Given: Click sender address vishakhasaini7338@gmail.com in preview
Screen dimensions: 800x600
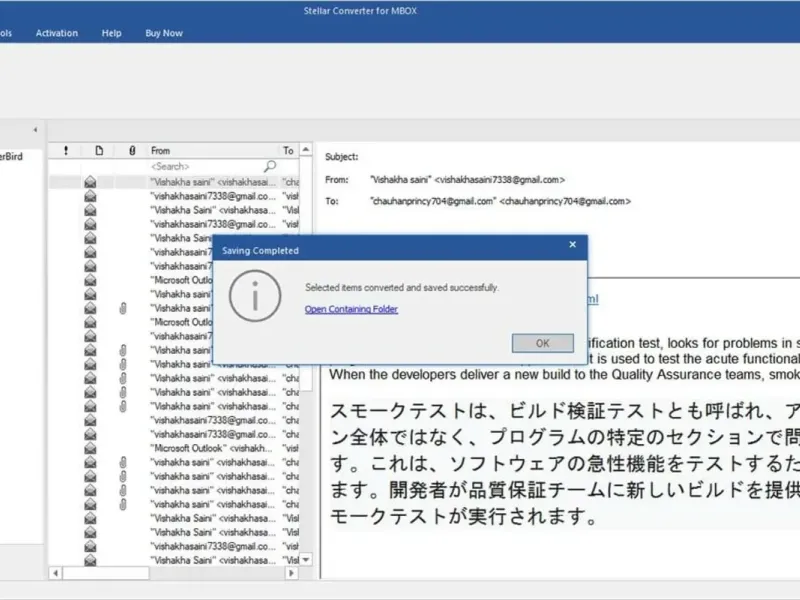Looking at the screenshot, I should (499, 180).
